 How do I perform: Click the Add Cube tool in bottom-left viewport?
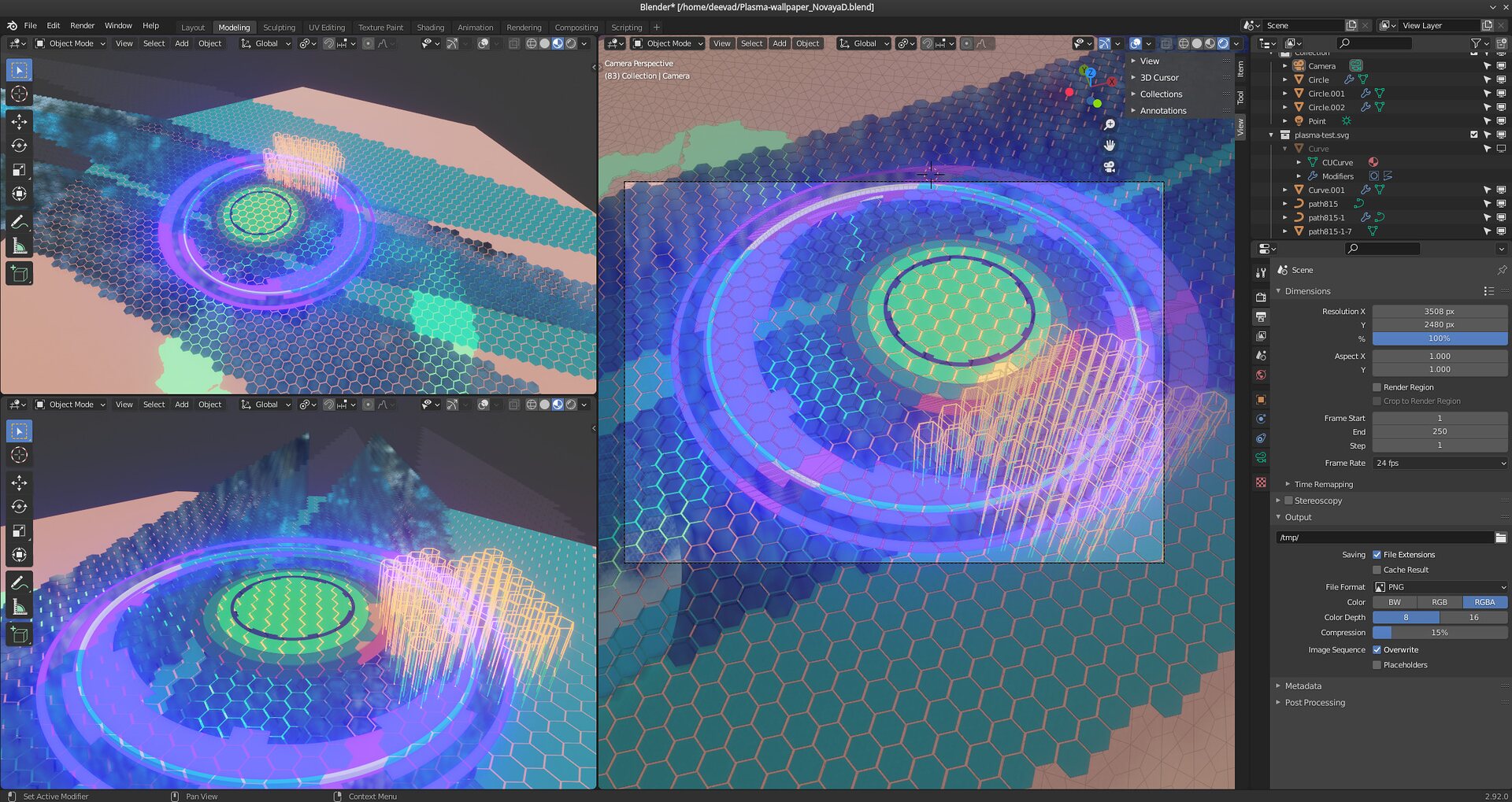[x=19, y=634]
